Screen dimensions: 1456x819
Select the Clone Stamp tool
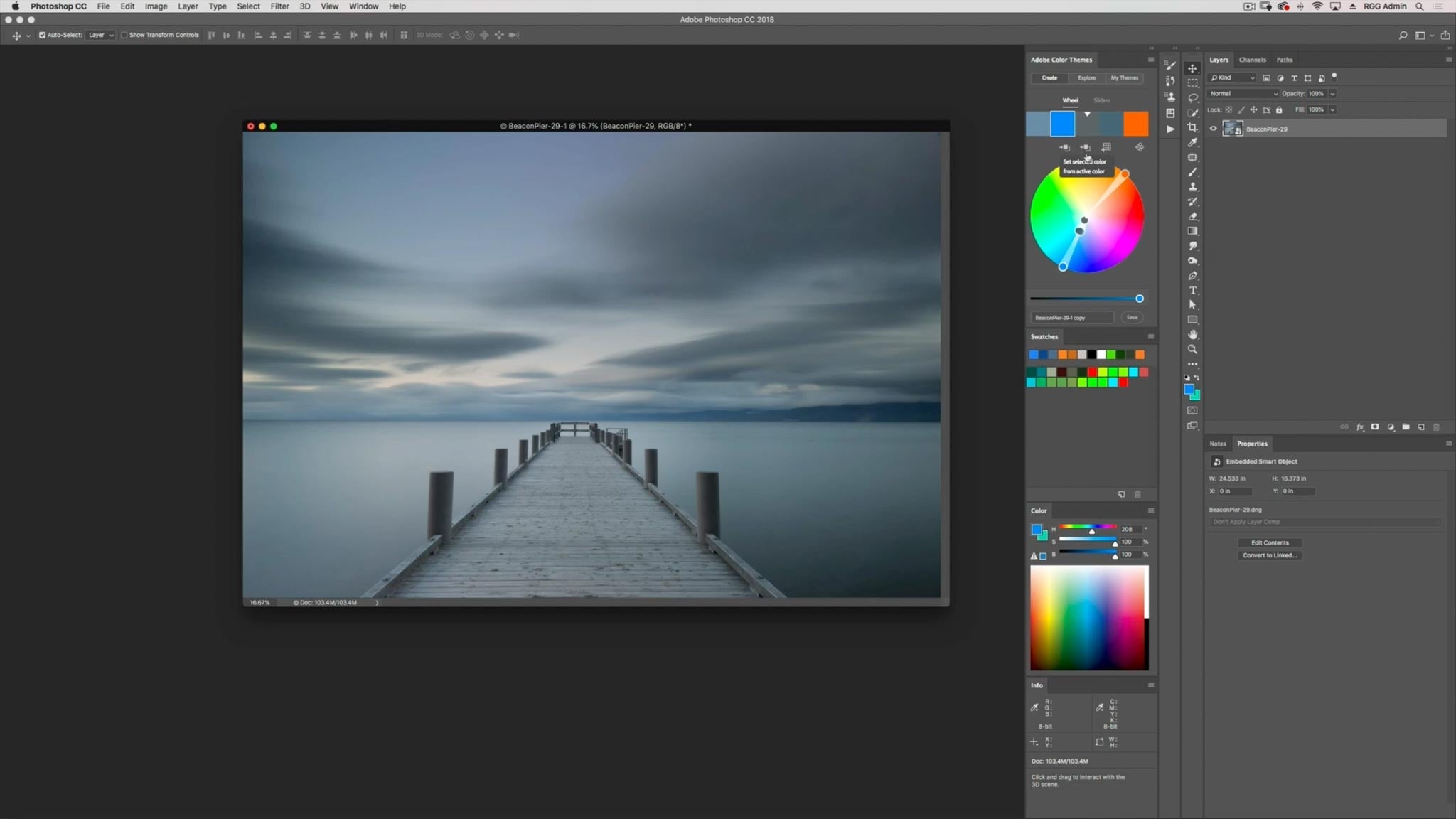click(1193, 188)
